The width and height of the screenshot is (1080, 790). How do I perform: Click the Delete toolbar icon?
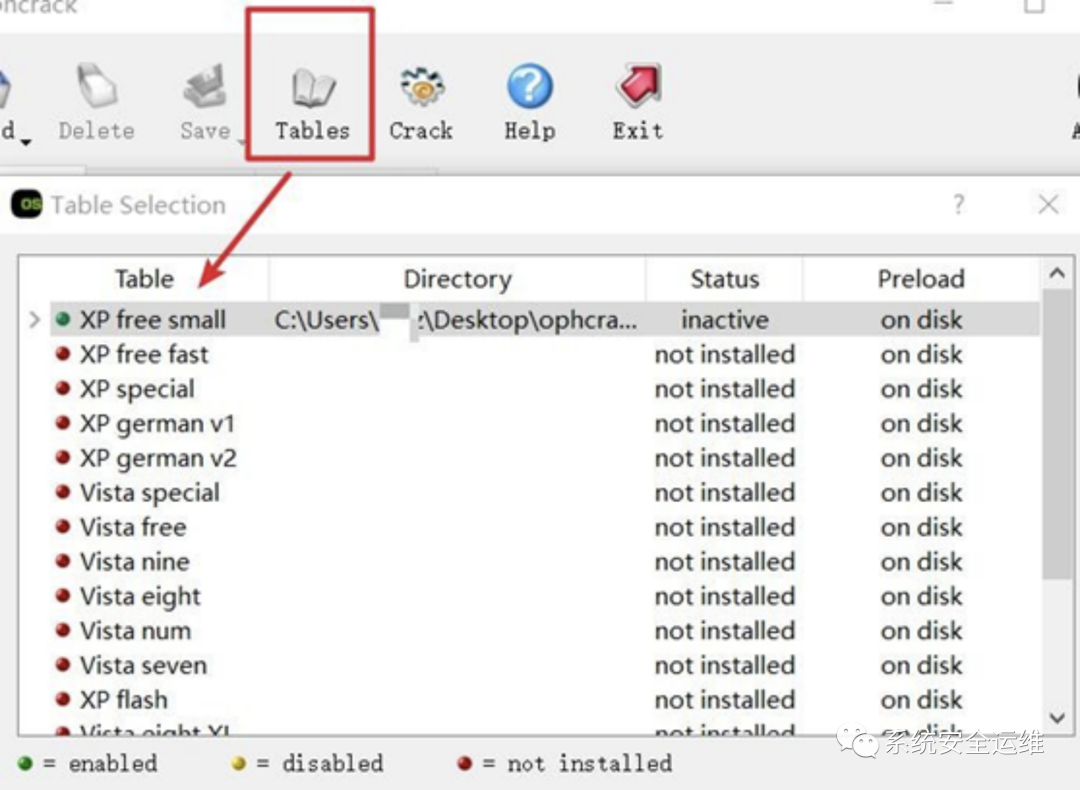[96, 103]
